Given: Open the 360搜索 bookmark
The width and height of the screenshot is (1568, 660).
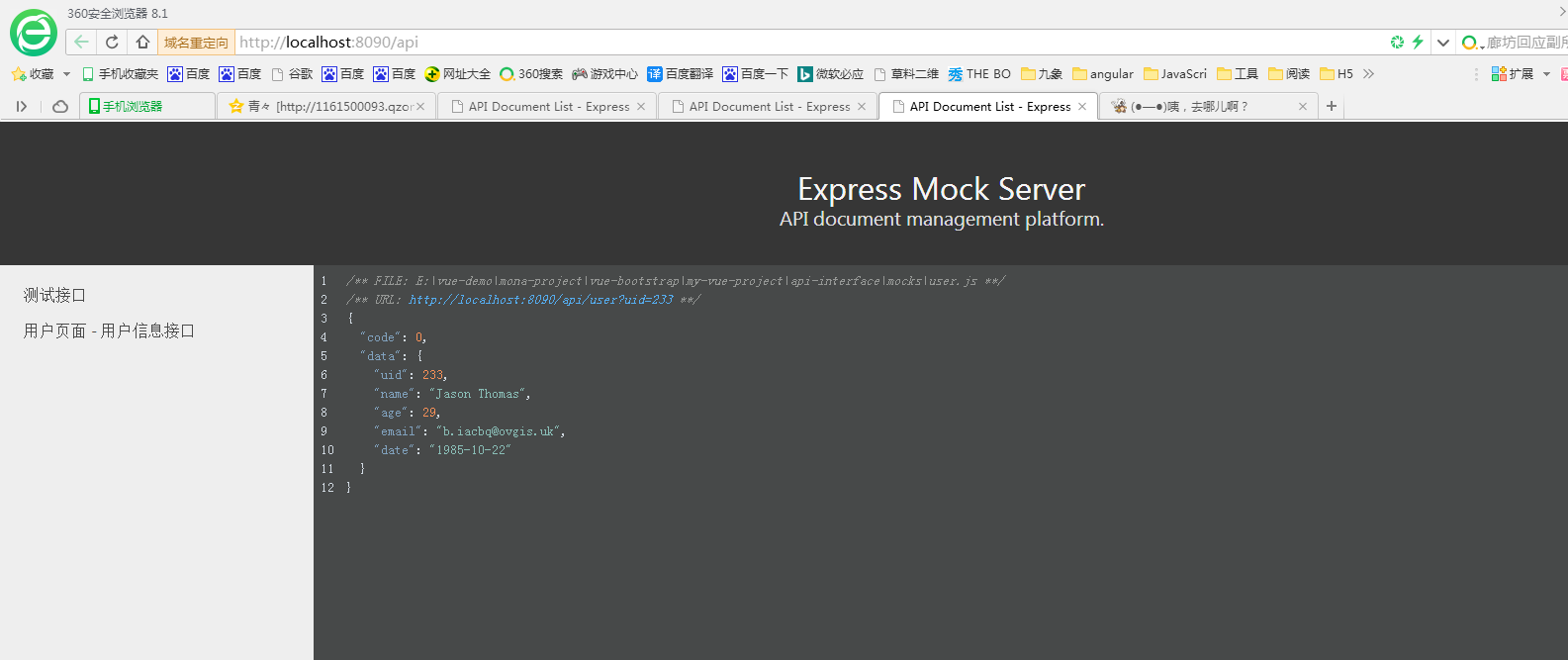Looking at the screenshot, I should (531, 74).
